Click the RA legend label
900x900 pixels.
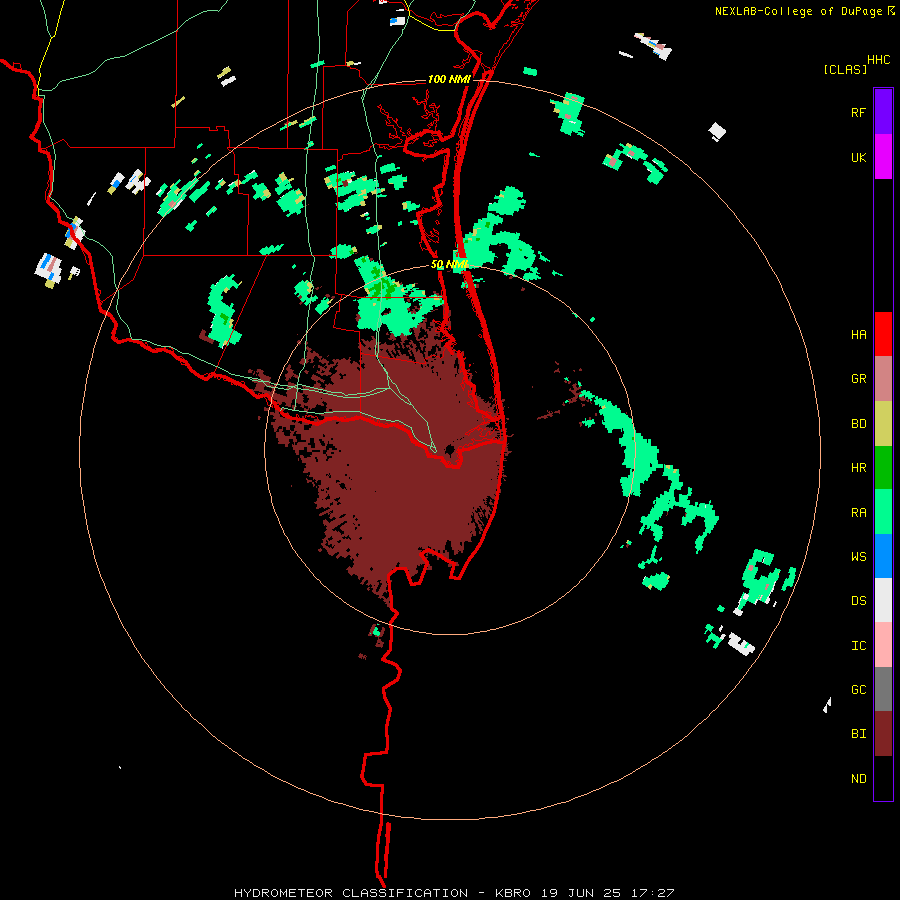pos(858,513)
